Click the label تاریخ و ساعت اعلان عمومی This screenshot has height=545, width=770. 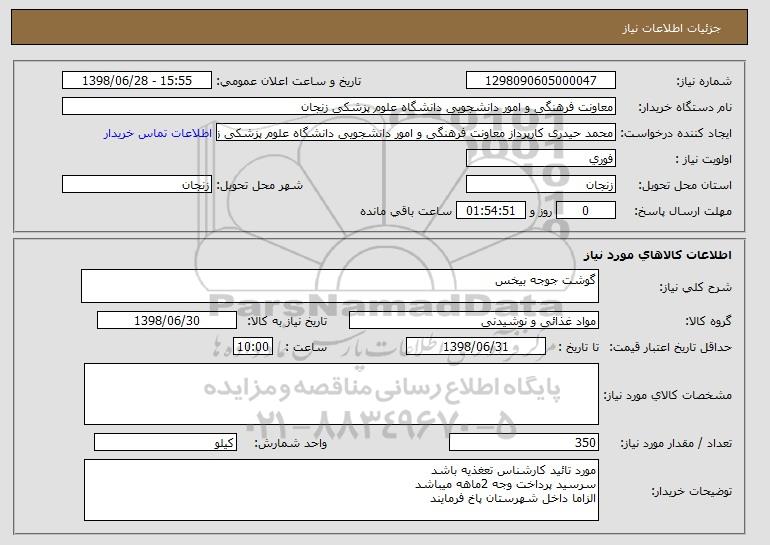point(289,81)
